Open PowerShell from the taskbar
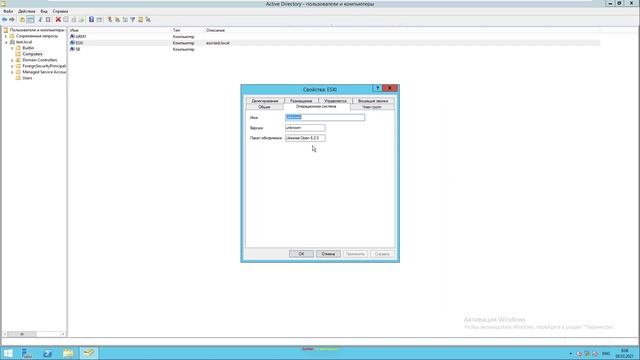Image resolution: width=640 pixels, height=360 pixels. (x=47, y=353)
